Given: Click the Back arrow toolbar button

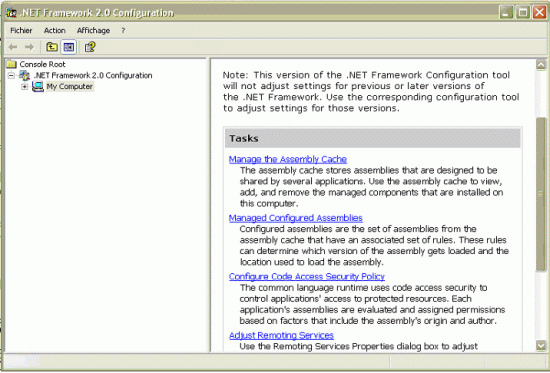Looking at the screenshot, I should click(x=13, y=47).
